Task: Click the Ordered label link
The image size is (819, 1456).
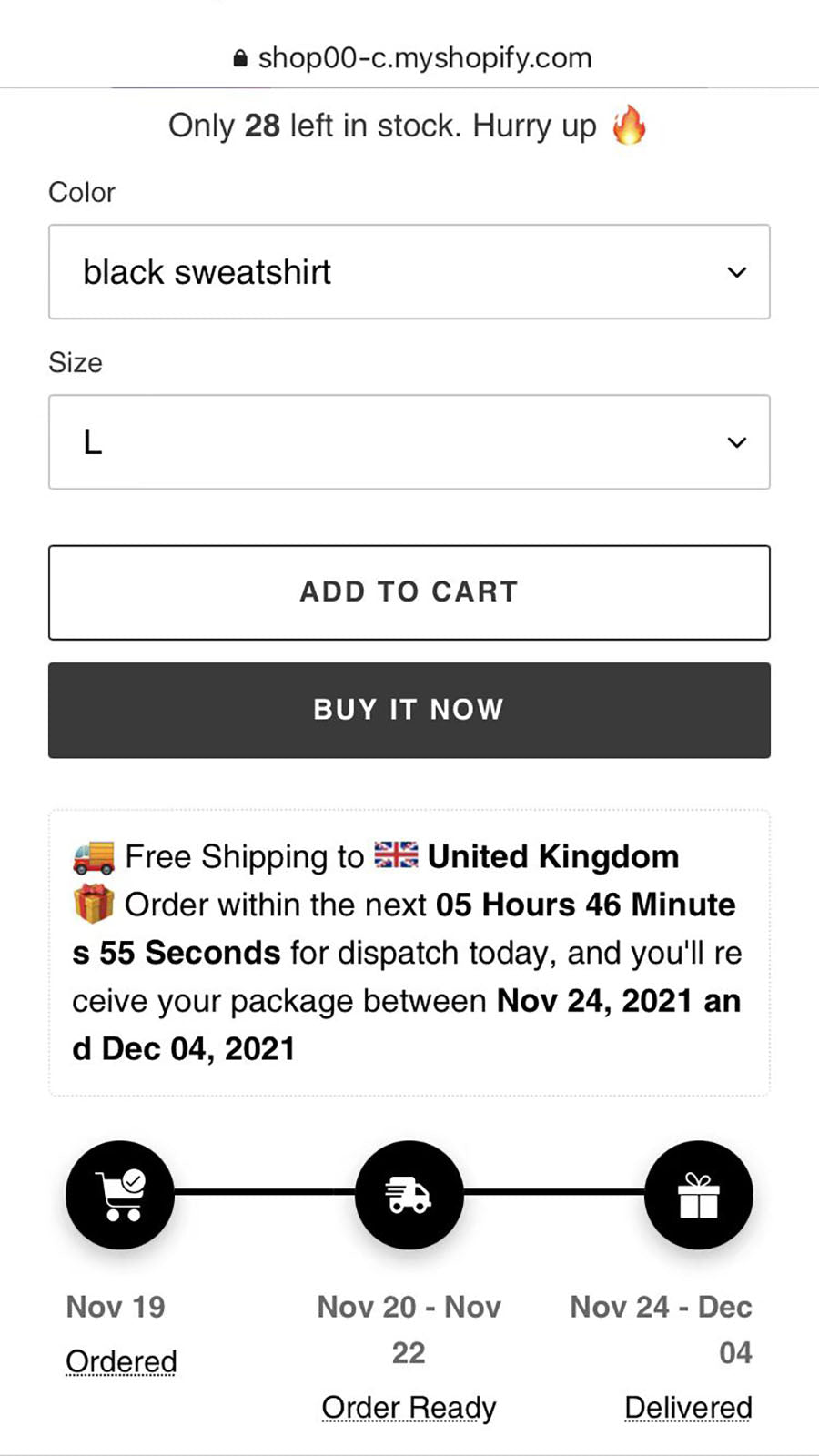Action: point(121,1361)
